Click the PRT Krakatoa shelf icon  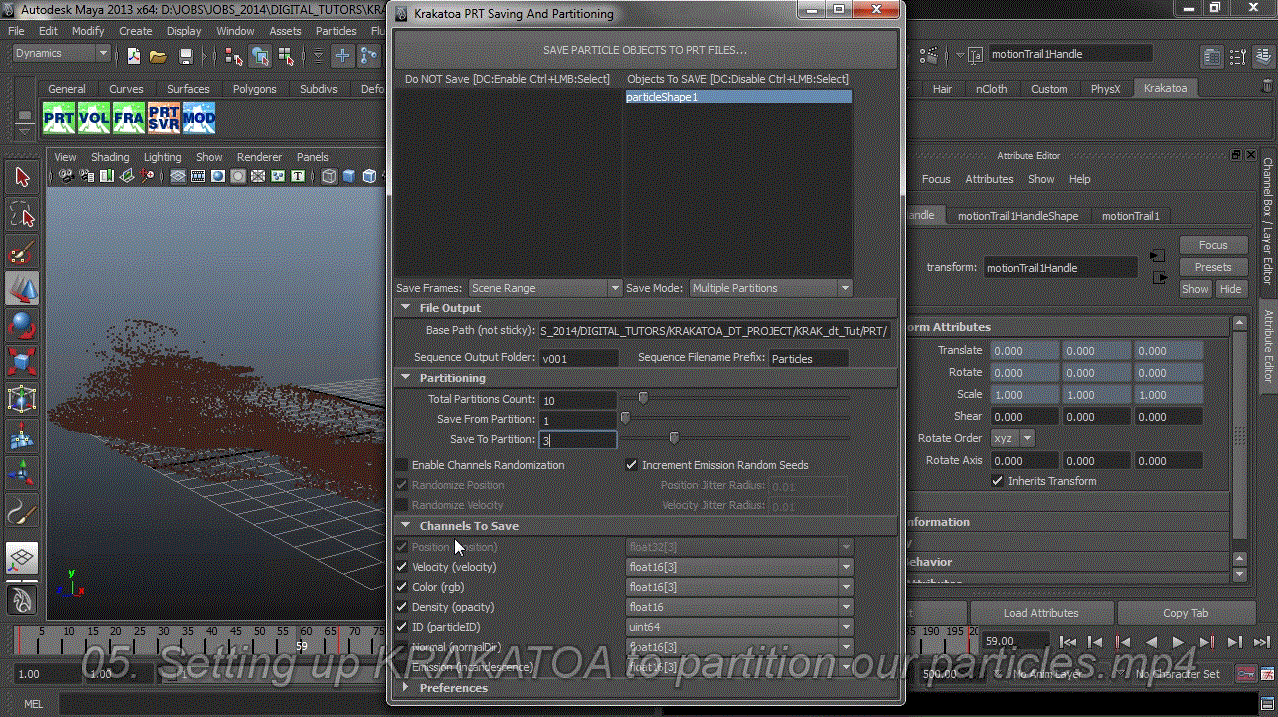(59, 118)
